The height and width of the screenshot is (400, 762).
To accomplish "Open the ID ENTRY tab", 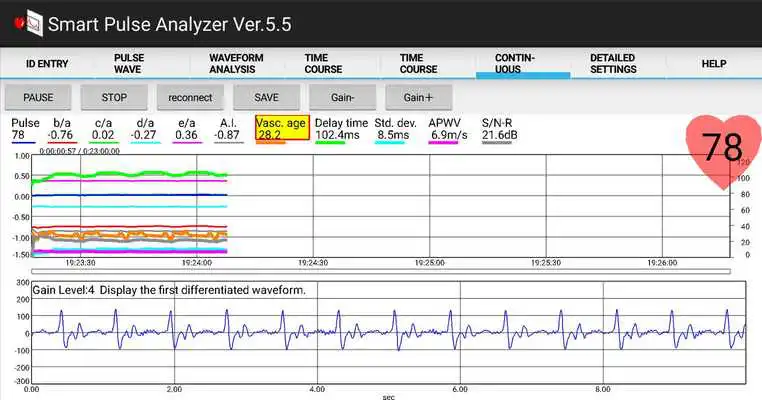I will click(47, 64).
